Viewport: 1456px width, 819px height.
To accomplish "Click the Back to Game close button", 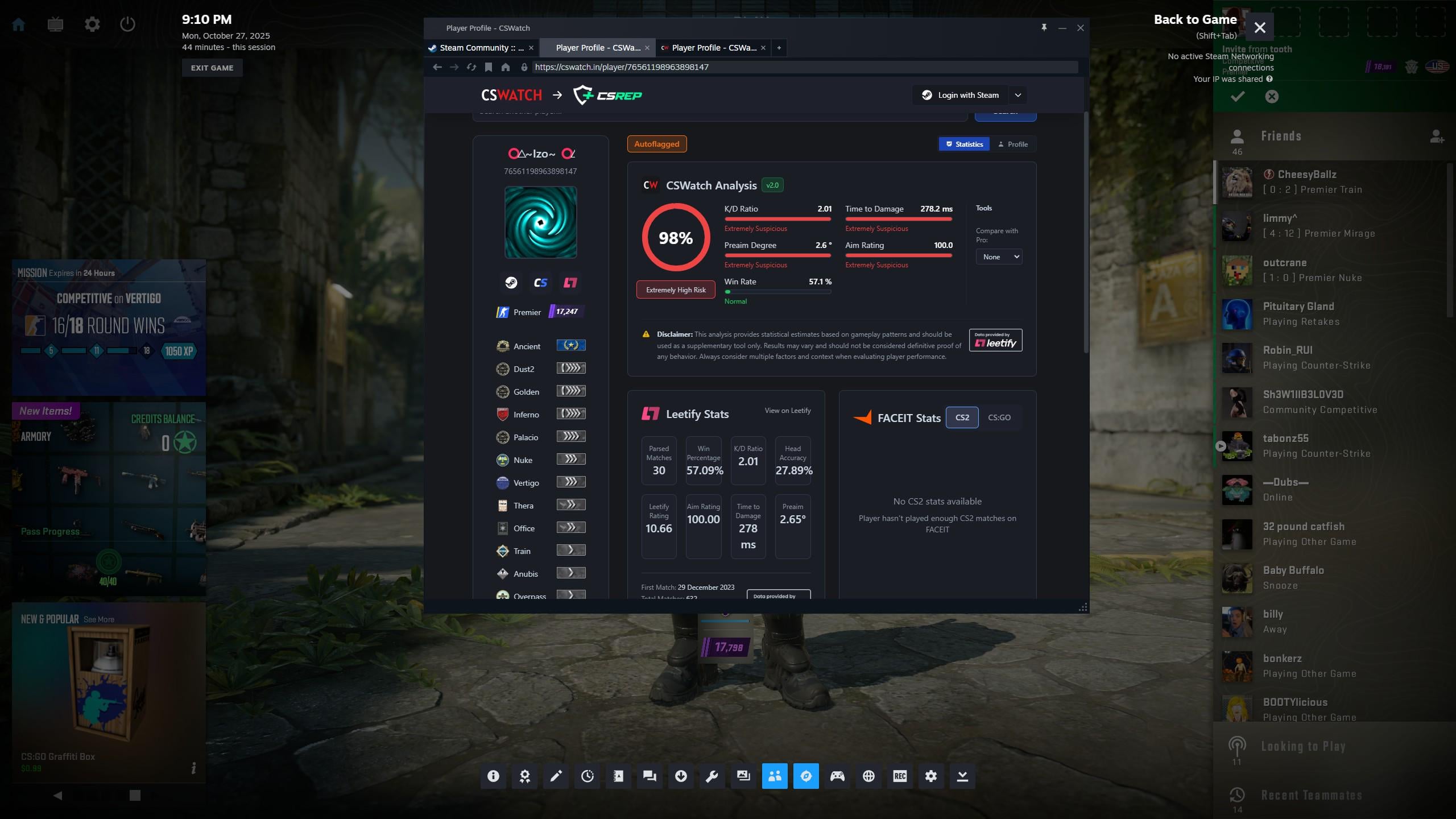I will (1260, 27).
